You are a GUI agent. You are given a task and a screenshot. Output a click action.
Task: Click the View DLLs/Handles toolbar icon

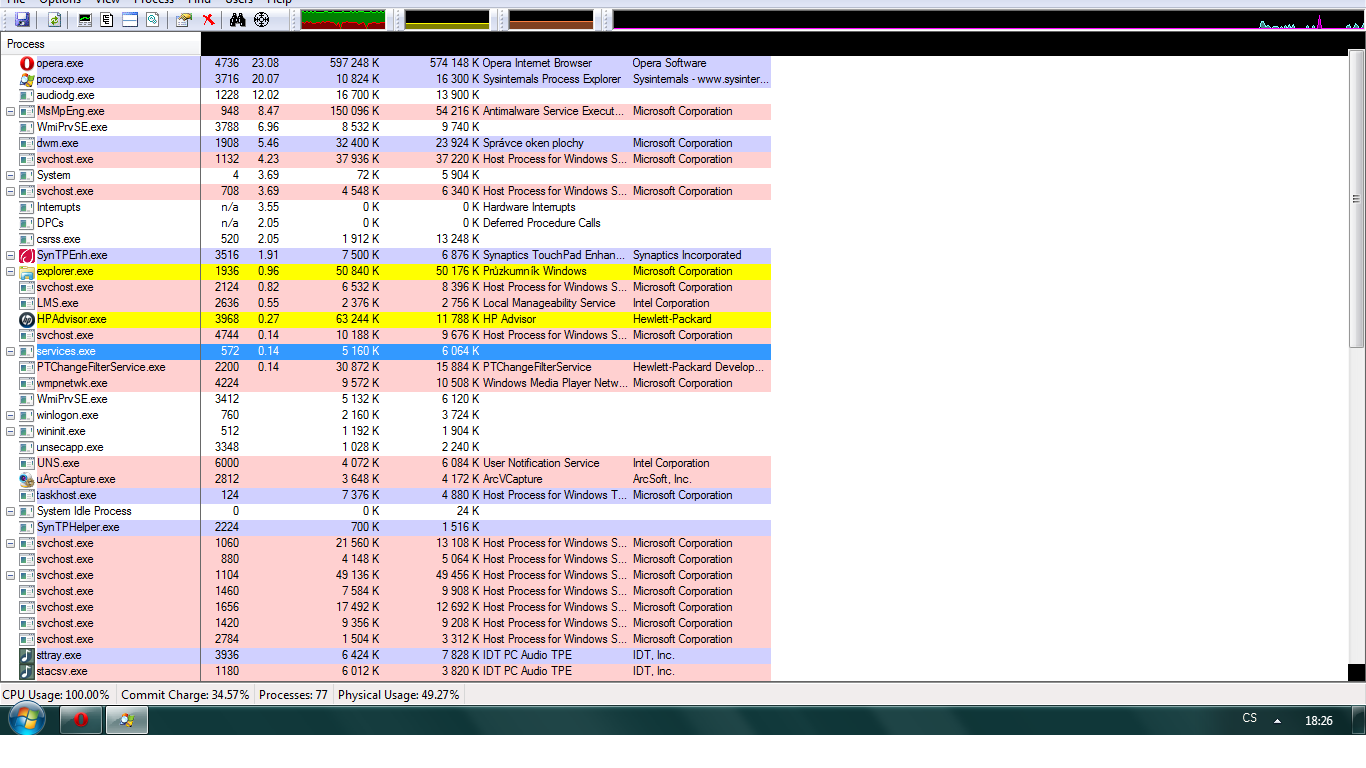click(x=152, y=20)
